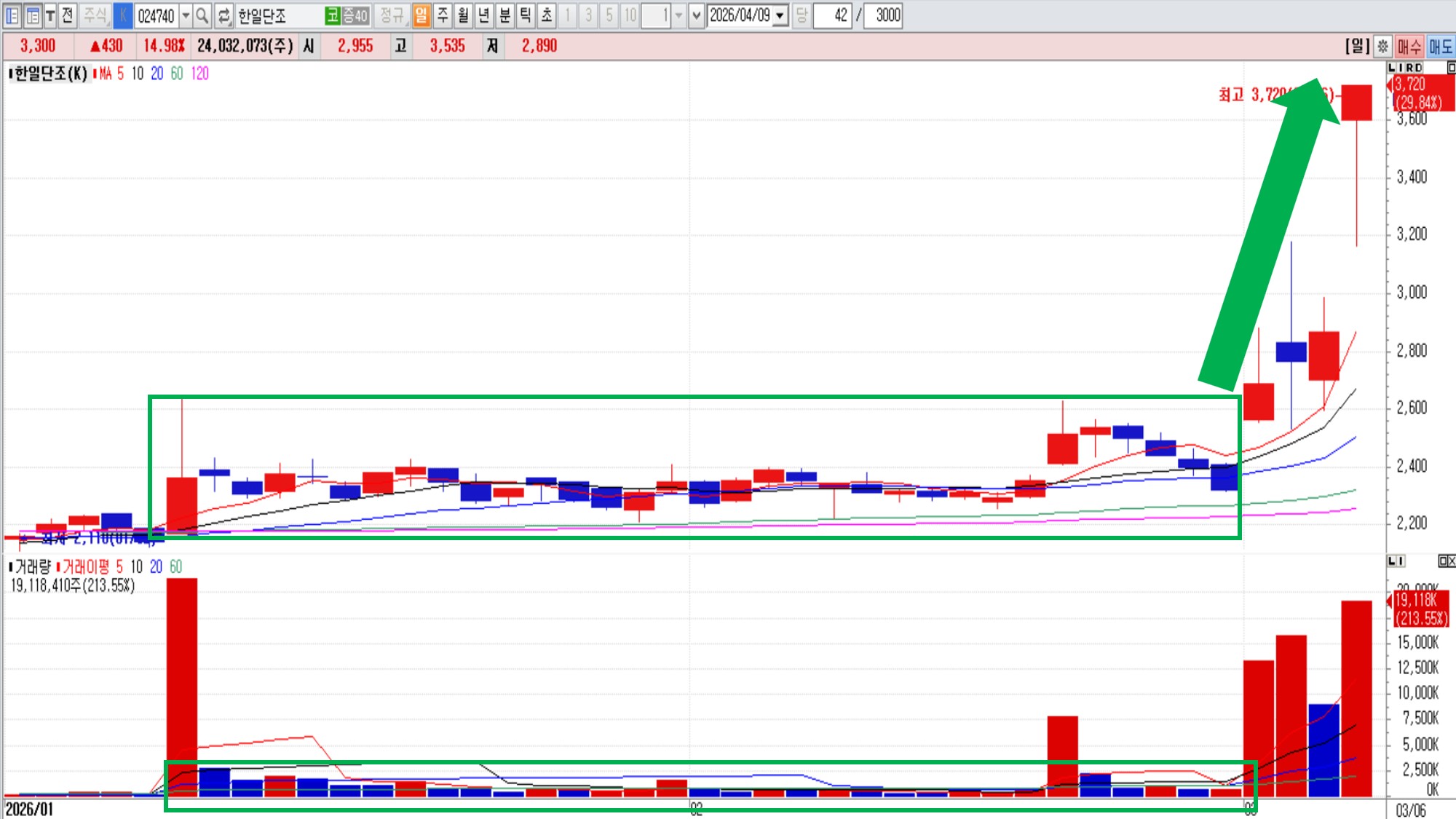The width and height of the screenshot is (1456, 819).
Task: Open the 2026/04/09 date dropdown
Action: 780,15
